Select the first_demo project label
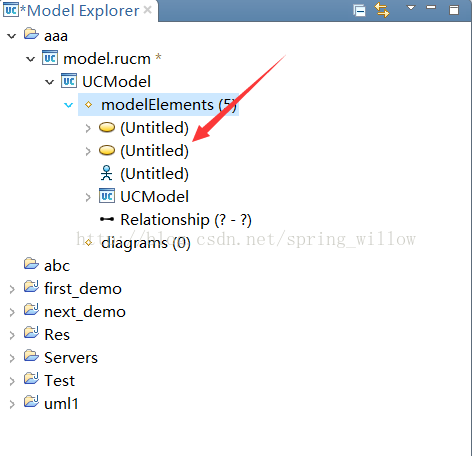Viewport: 472px width, 456px height. point(83,289)
